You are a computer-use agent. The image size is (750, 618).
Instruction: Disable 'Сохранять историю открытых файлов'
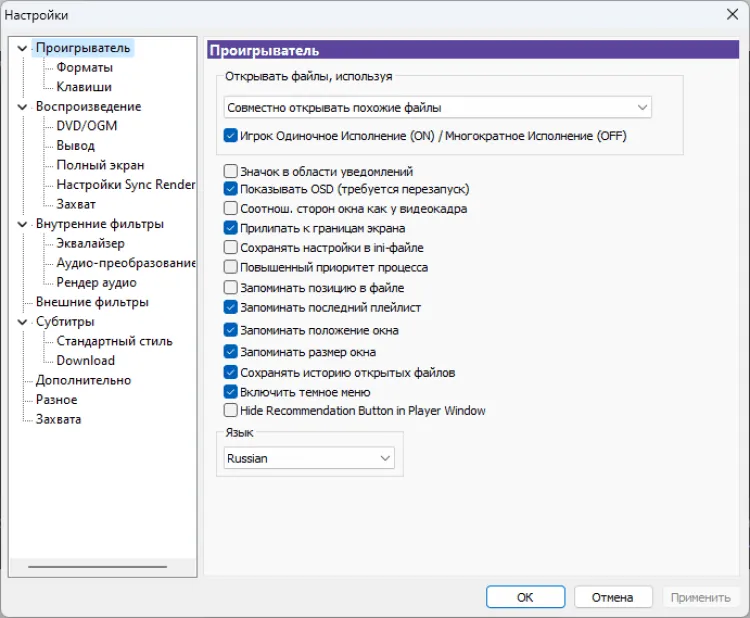pyautogui.click(x=231, y=372)
